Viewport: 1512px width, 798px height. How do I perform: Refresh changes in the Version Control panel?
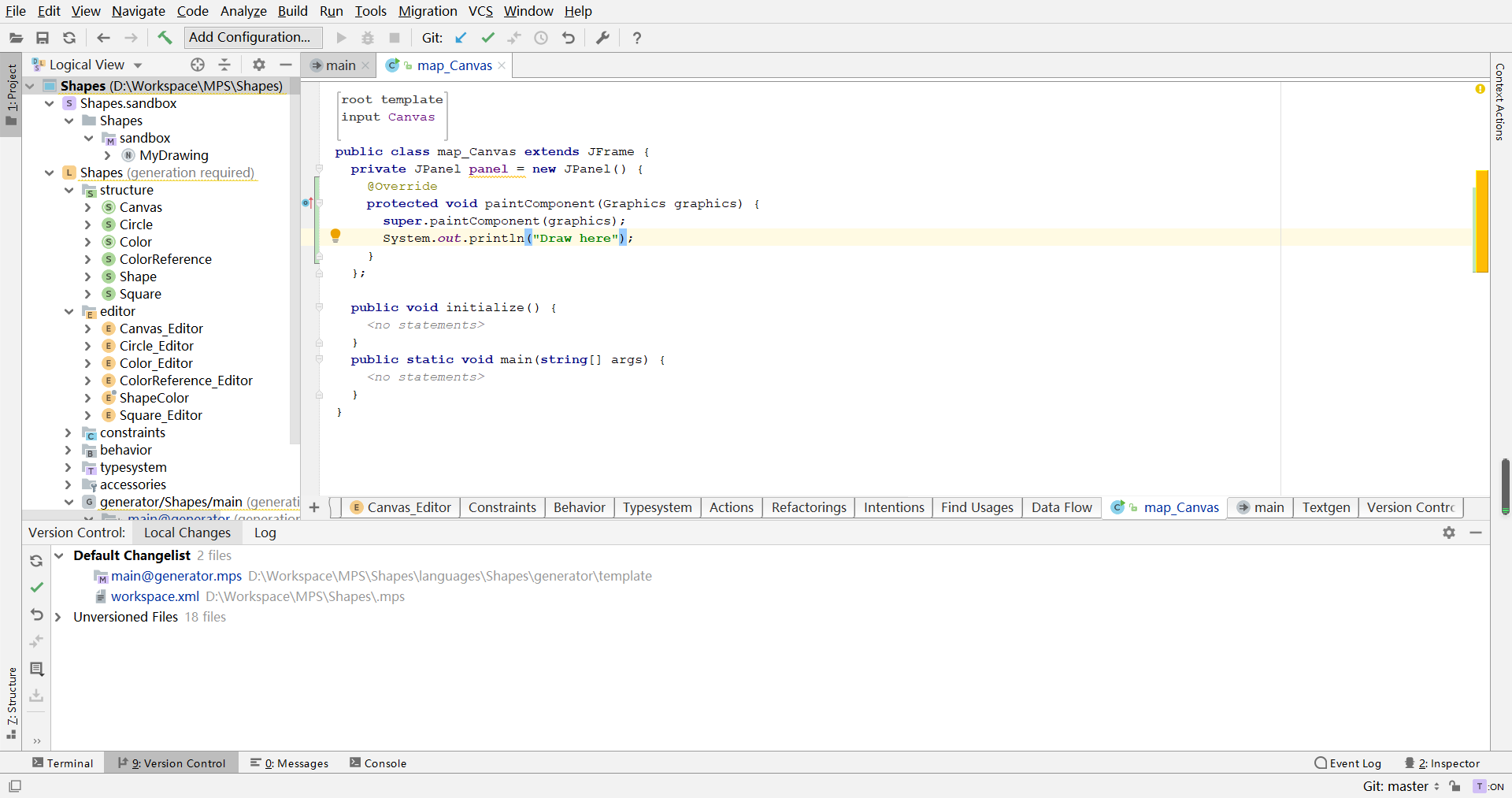36,561
